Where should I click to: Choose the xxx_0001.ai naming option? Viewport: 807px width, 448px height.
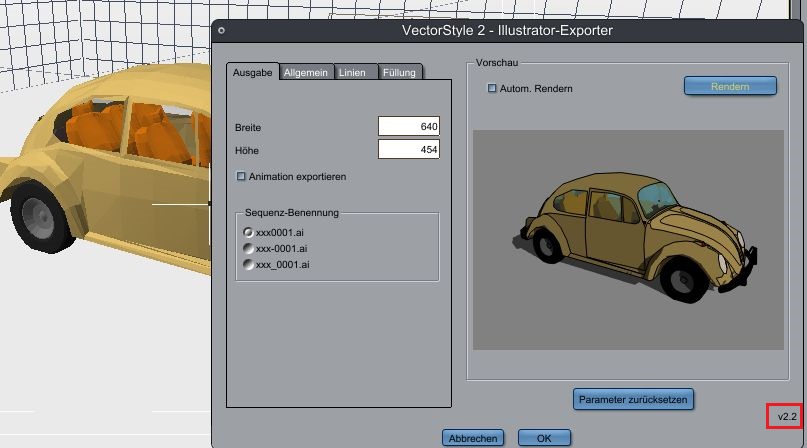pyautogui.click(x=248, y=264)
